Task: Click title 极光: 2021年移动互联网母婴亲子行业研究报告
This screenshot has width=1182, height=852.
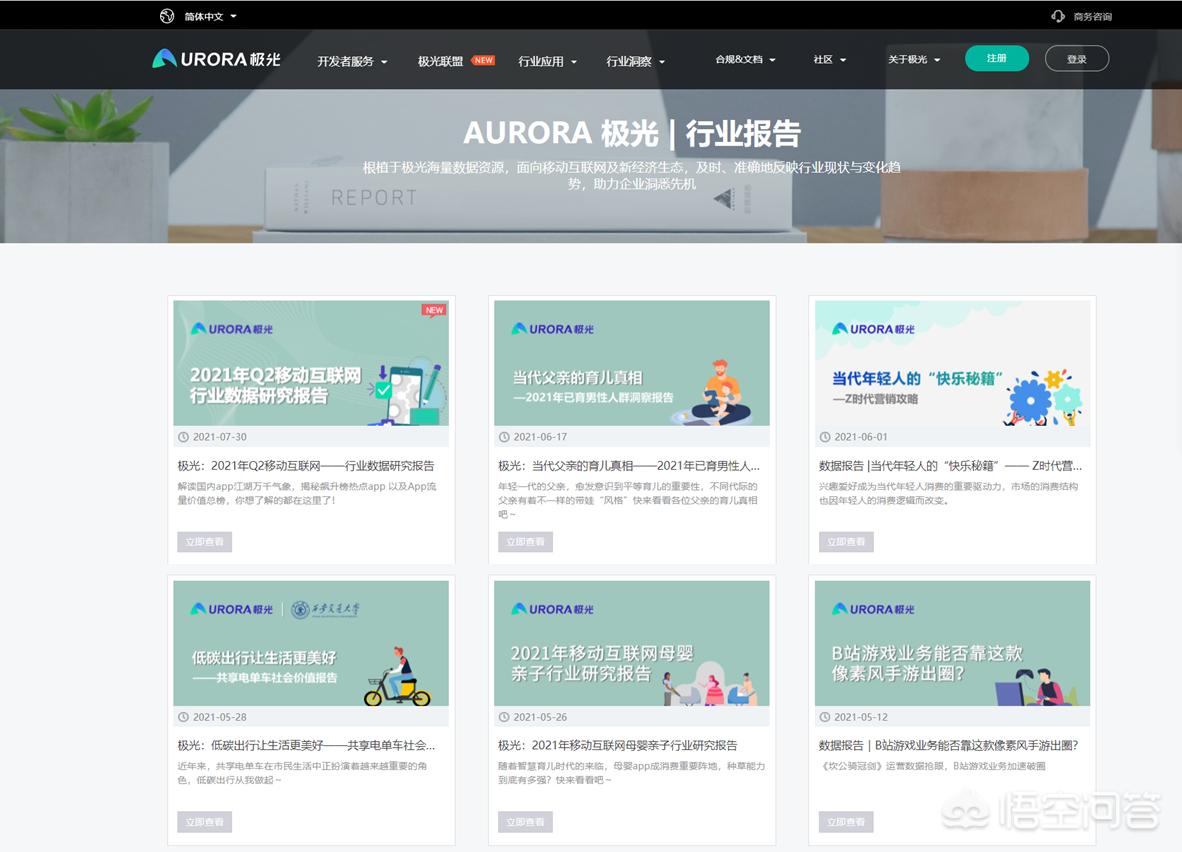Action: pyautogui.click(x=618, y=745)
